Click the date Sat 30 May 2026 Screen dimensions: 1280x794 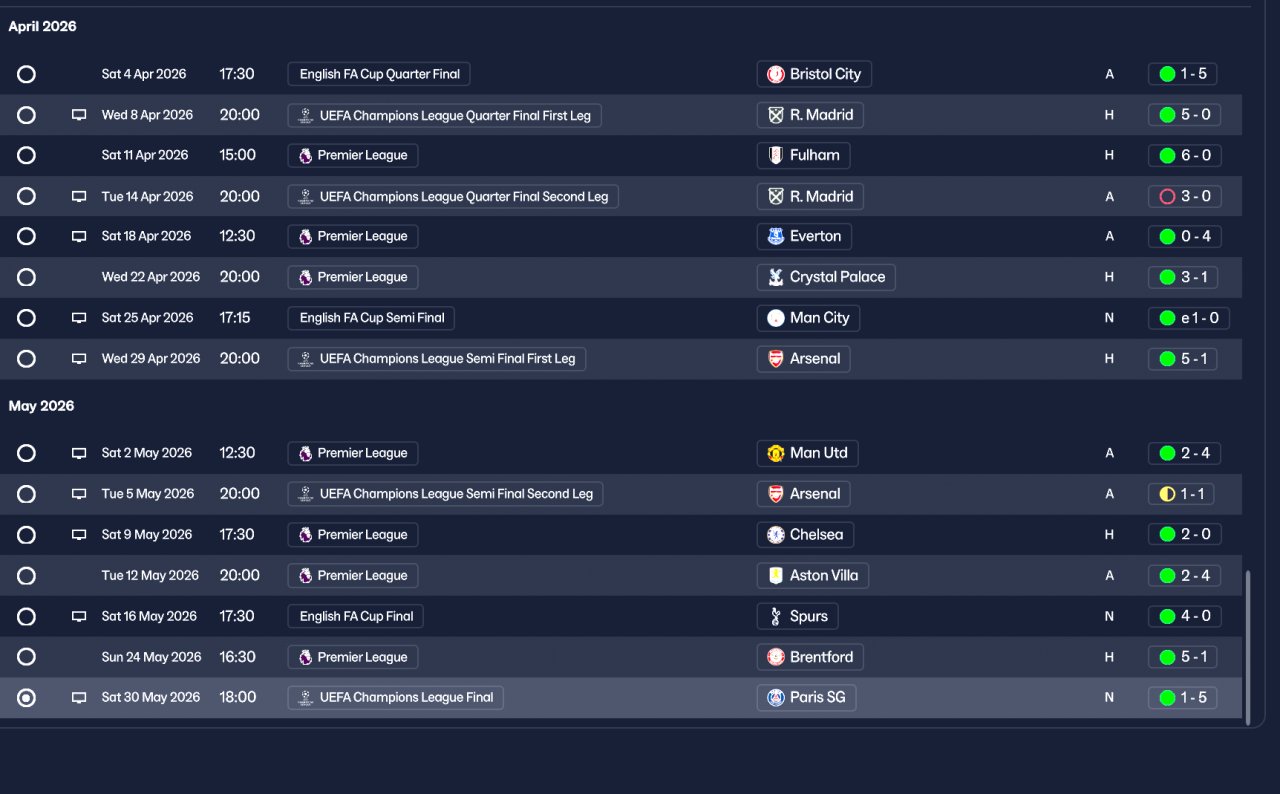[151, 698]
